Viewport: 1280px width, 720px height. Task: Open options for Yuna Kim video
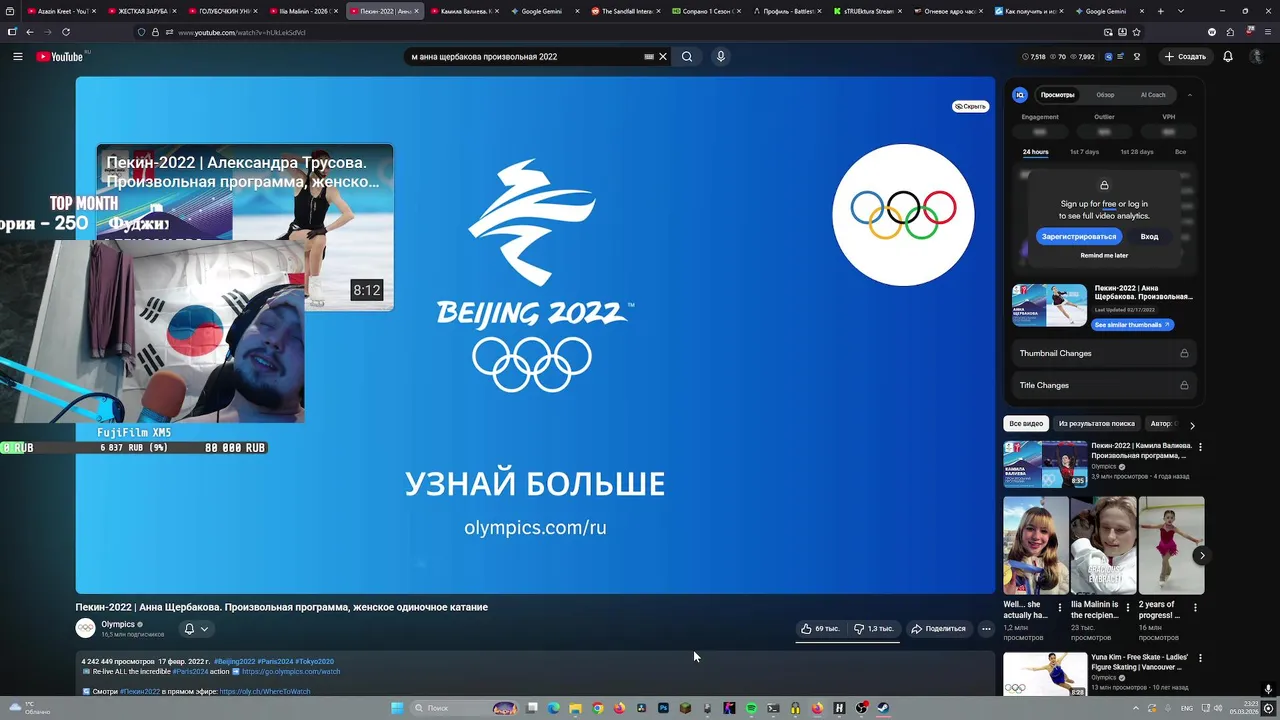pos(1200,658)
